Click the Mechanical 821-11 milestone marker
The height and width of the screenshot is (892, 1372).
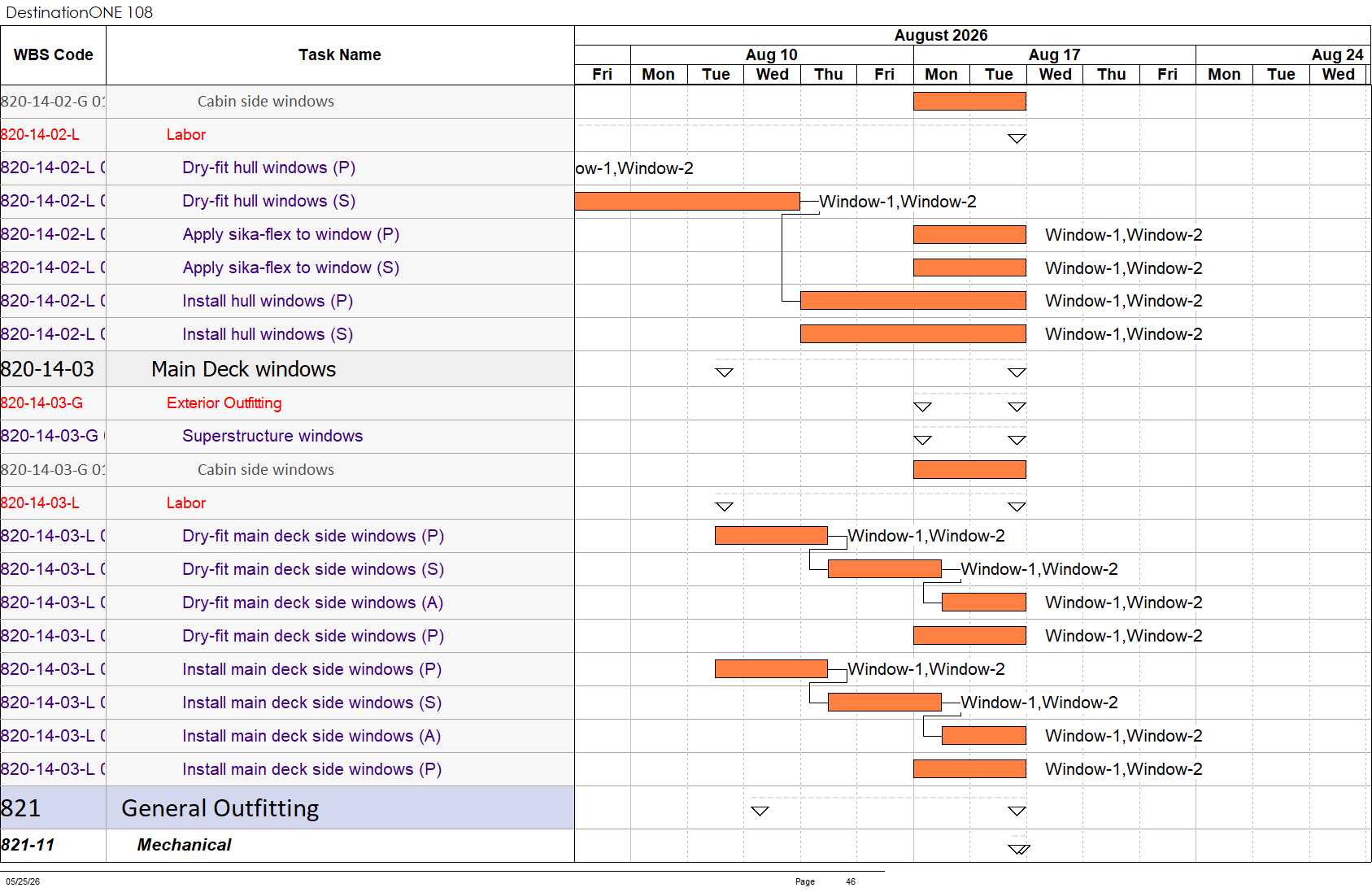point(1018,849)
